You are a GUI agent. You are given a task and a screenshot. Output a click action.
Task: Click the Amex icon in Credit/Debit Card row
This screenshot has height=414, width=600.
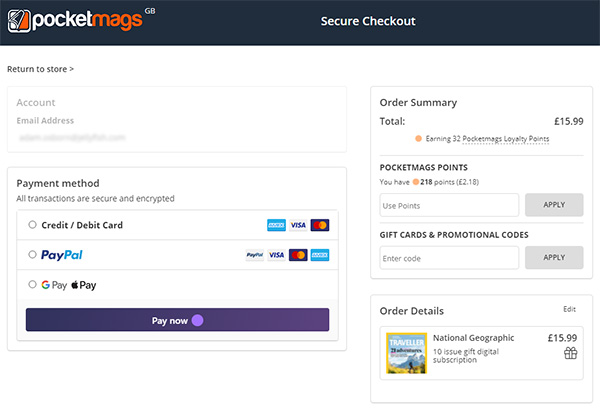(276, 225)
